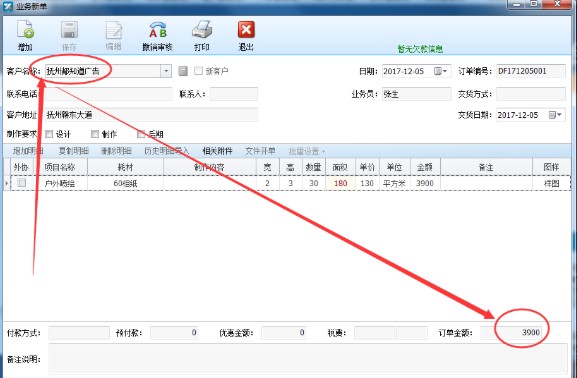The height and width of the screenshot is (378, 577).
Task: Click the 保存 (save) floppy disk icon
Action: coord(69,30)
